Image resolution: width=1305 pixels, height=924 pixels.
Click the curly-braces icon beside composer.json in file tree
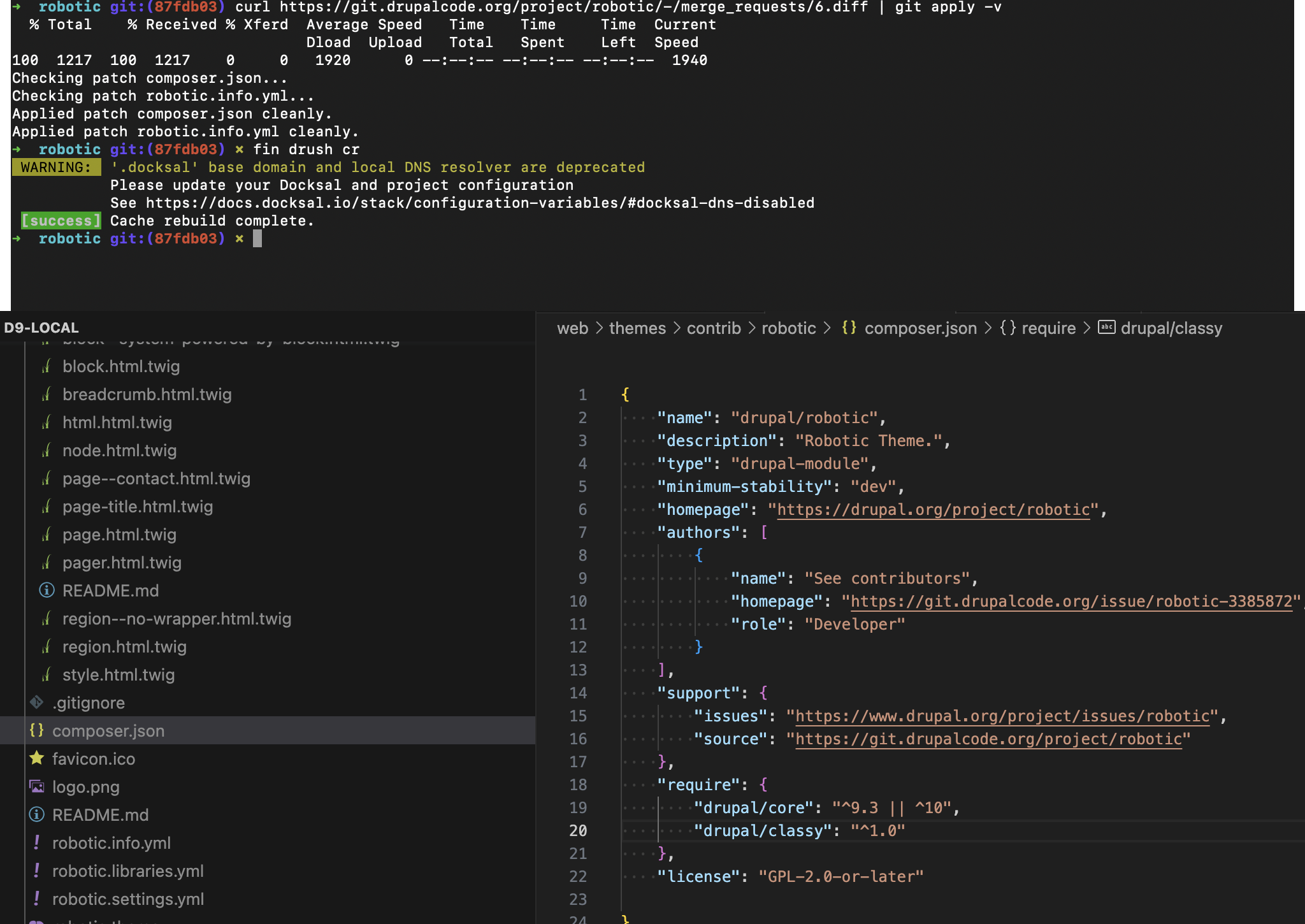(x=37, y=730)
